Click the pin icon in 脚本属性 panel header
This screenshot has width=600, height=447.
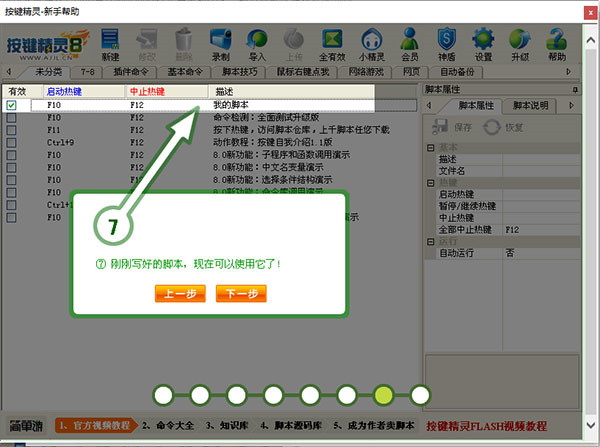pyautogui.click(x=575, y=90)
